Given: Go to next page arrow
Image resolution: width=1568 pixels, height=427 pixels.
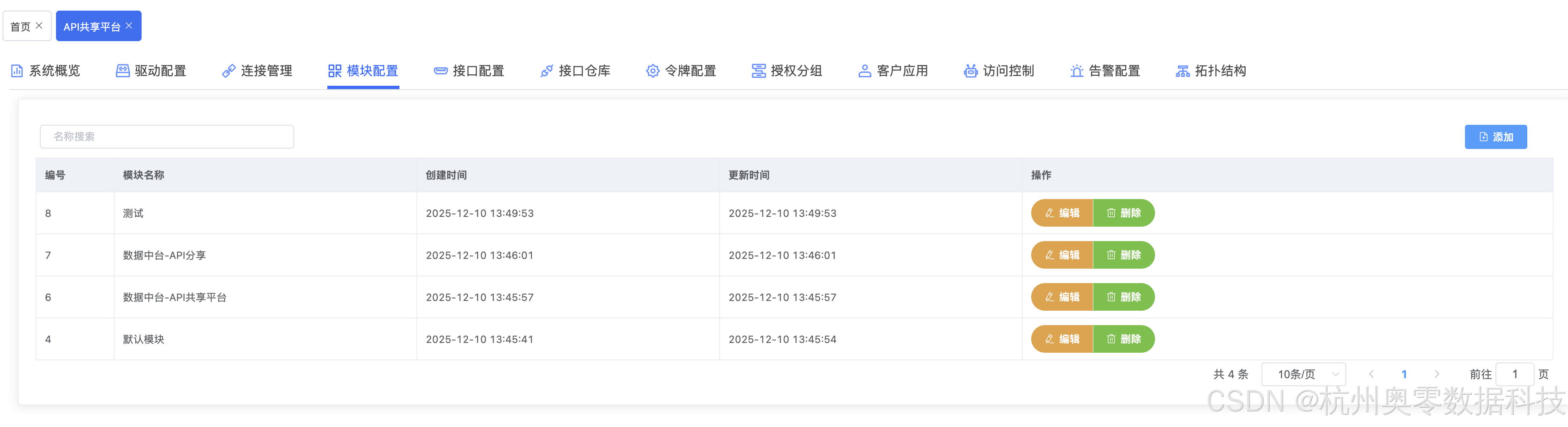Looking at the screenshot, I should coord(1437,374).
